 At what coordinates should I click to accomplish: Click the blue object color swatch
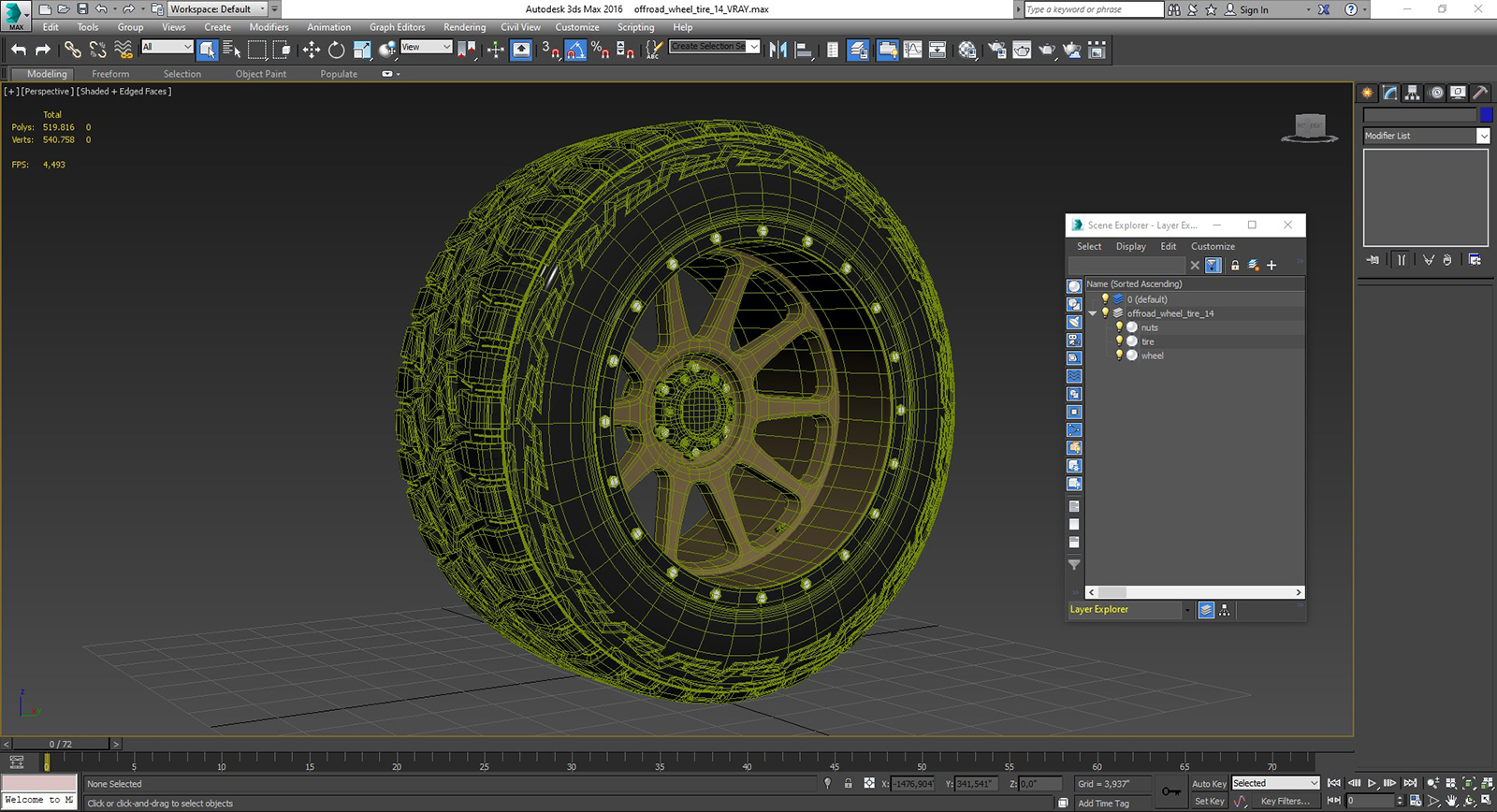click(x=1486, y=115)
